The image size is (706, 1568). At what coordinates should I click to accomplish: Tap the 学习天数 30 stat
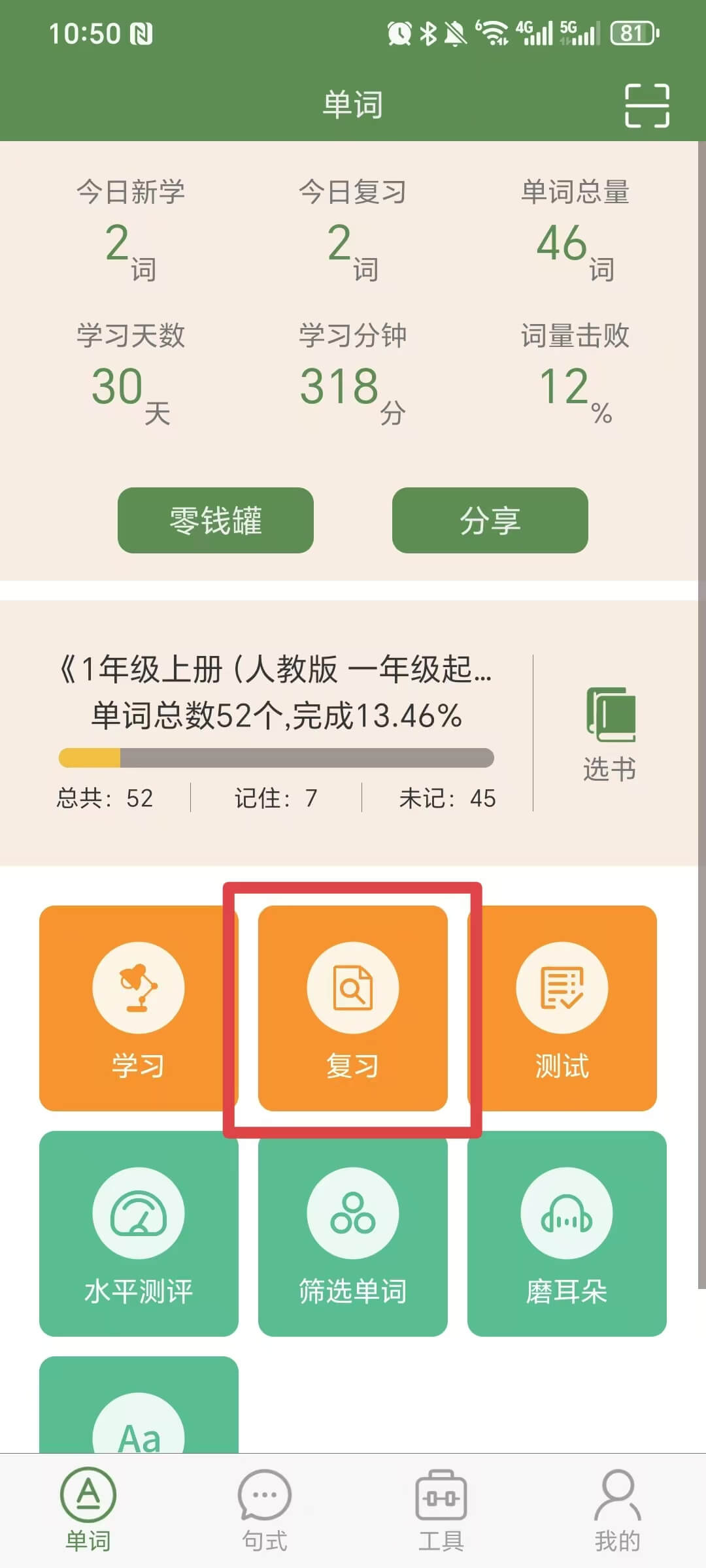(x=131, y=372)
